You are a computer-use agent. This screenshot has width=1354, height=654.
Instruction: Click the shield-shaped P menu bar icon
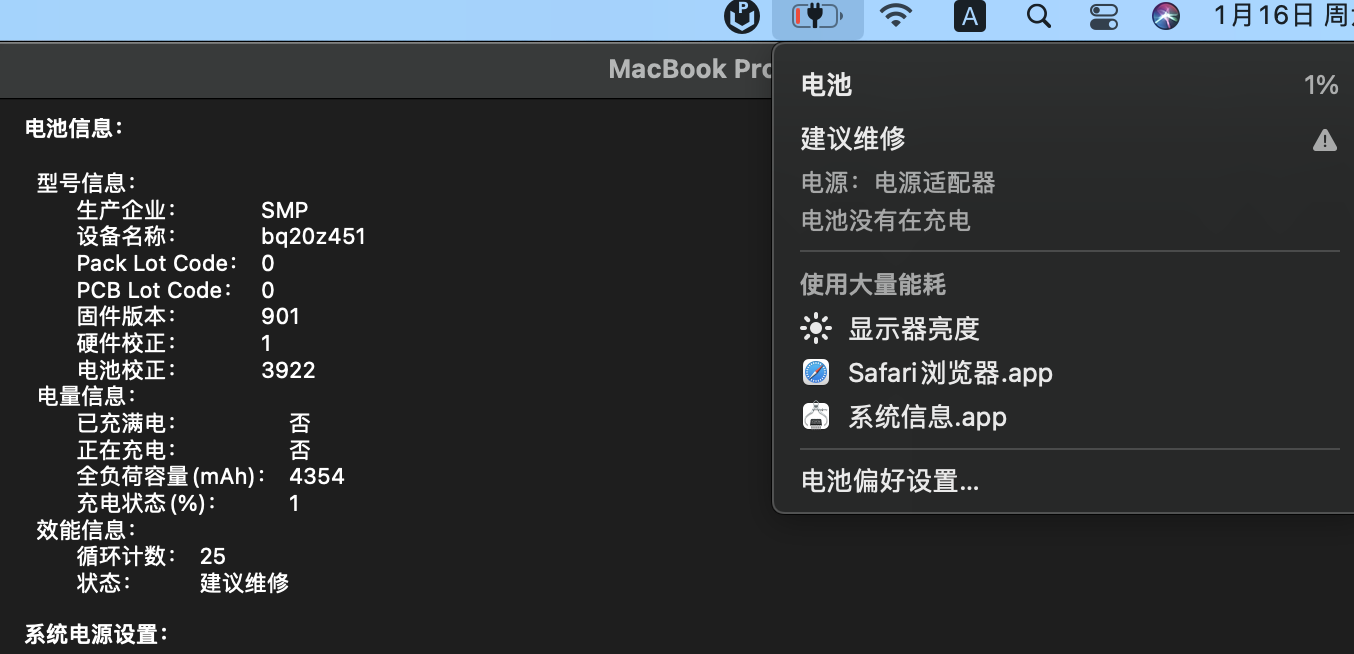(742, 17)
